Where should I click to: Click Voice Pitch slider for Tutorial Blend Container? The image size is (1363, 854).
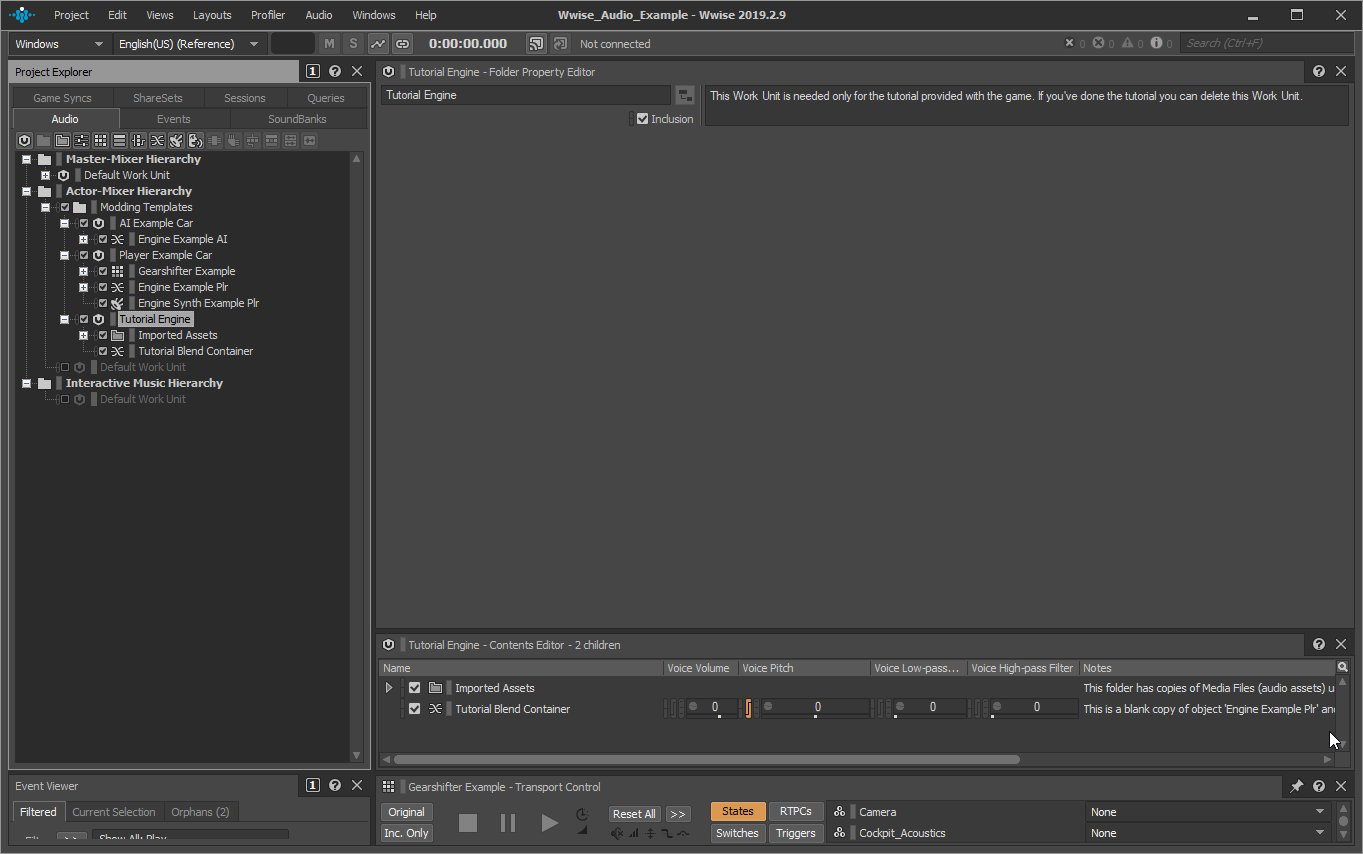(815, 708)
